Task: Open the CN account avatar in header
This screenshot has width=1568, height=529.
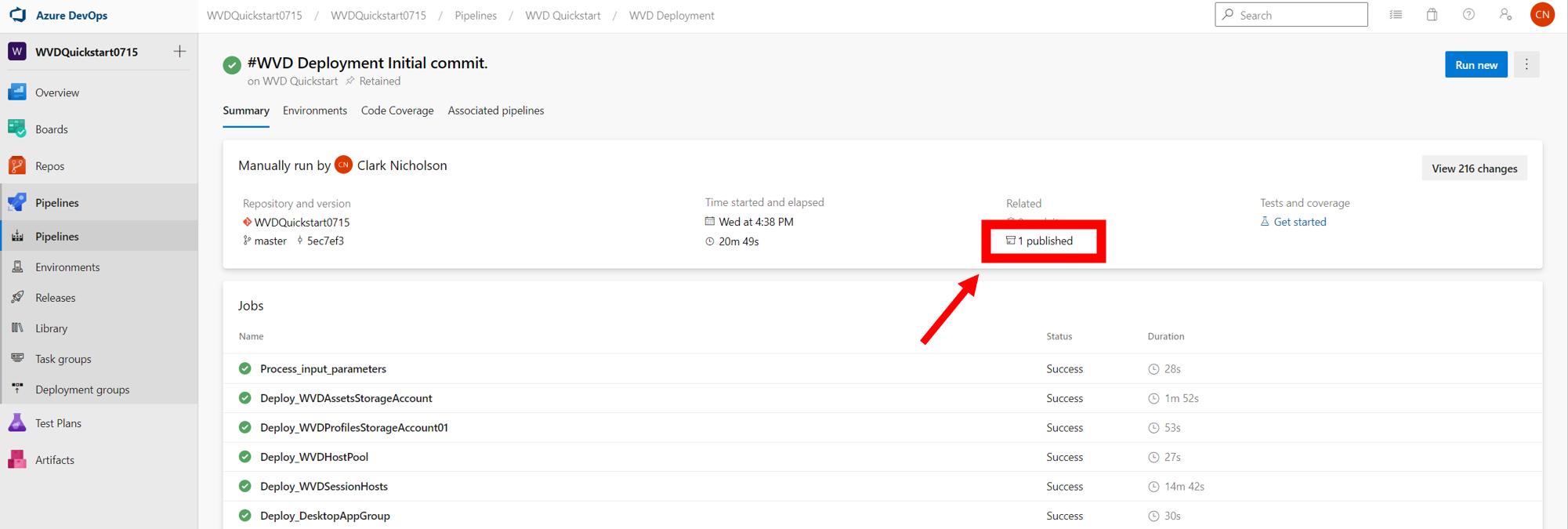Action: pos(1542,15)
